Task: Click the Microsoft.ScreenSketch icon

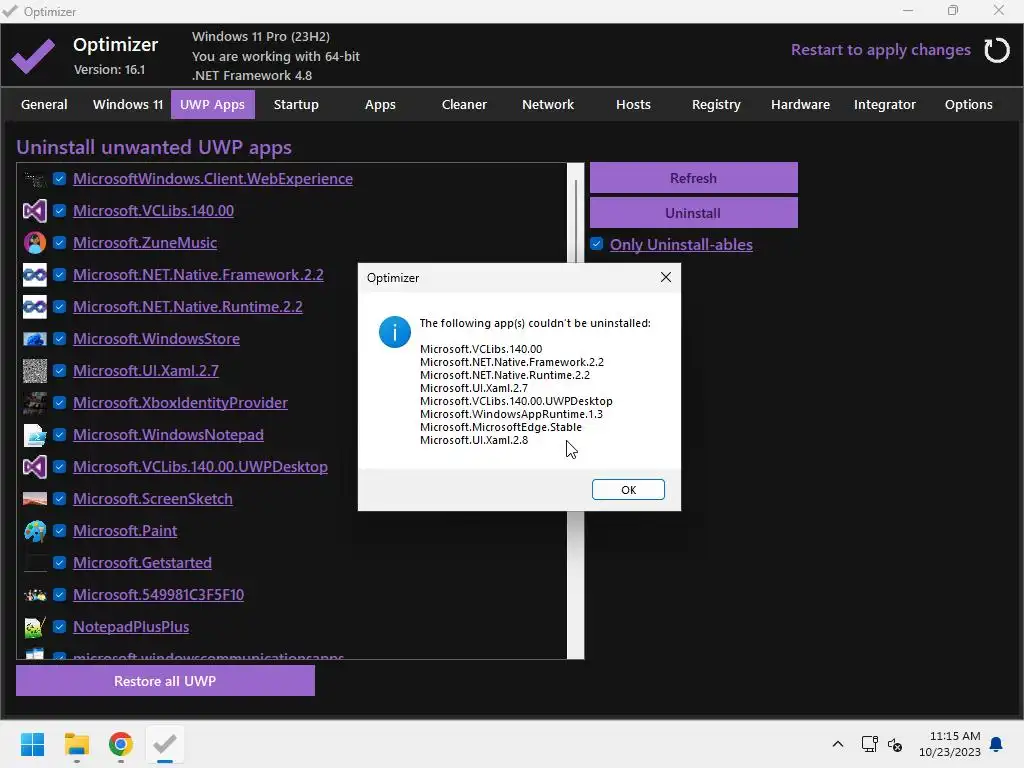Action: 35,499
